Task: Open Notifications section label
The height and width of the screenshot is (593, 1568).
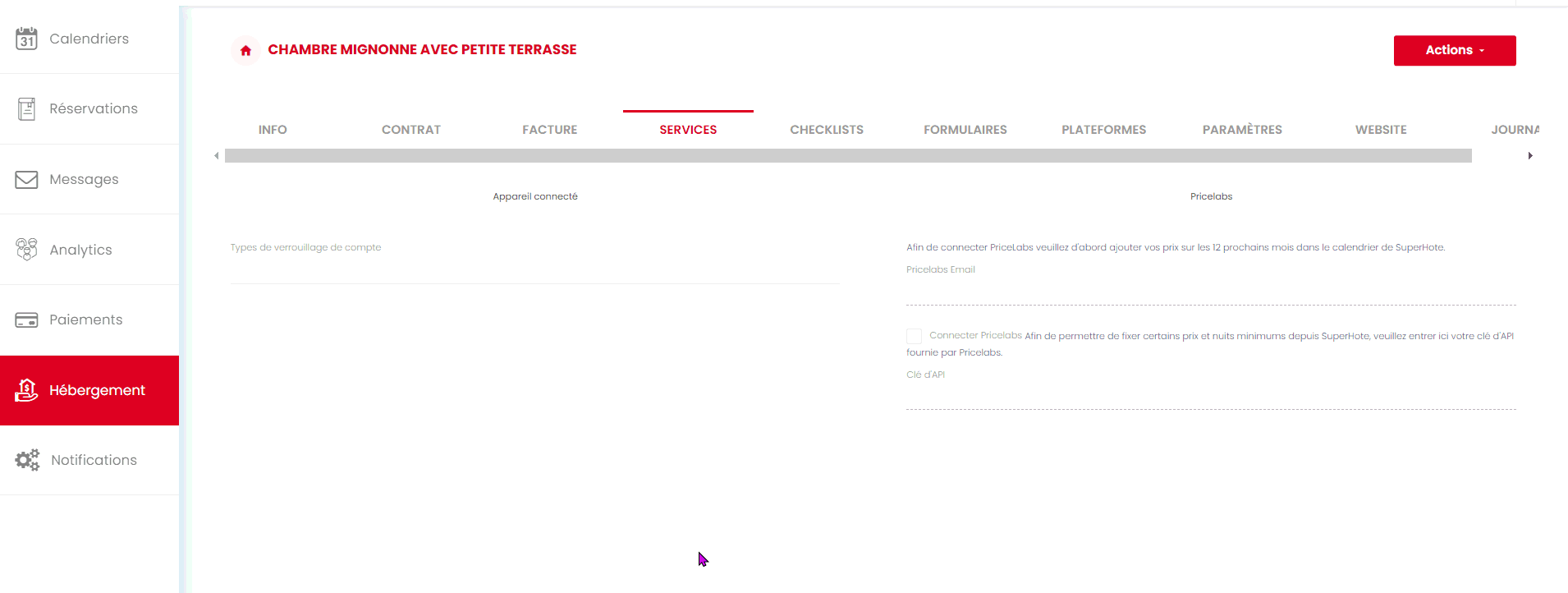Action: [x=94, y=460]
